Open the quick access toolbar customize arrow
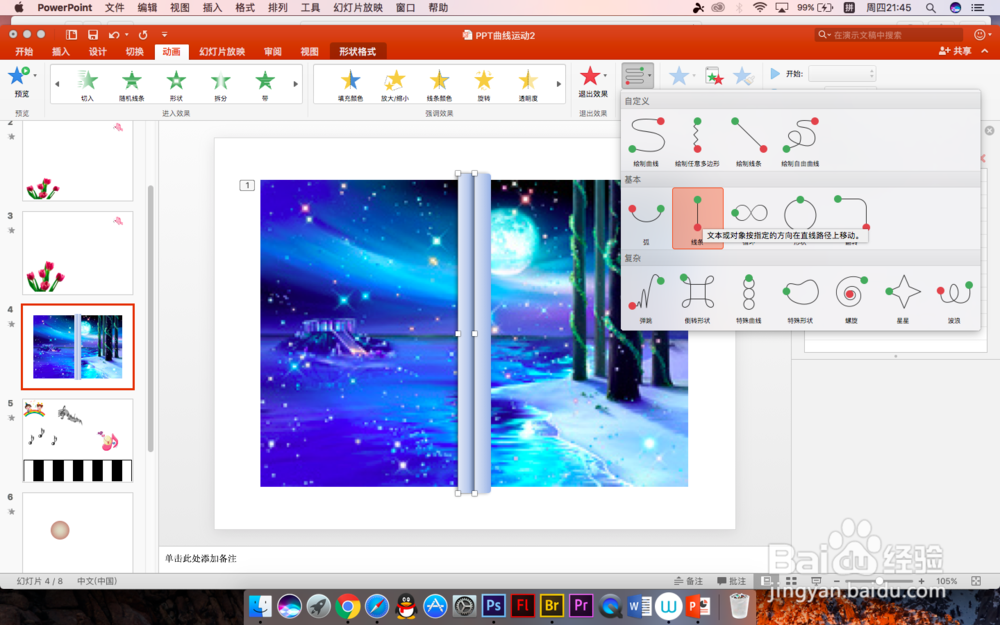1000x625 pixels. 164,34
